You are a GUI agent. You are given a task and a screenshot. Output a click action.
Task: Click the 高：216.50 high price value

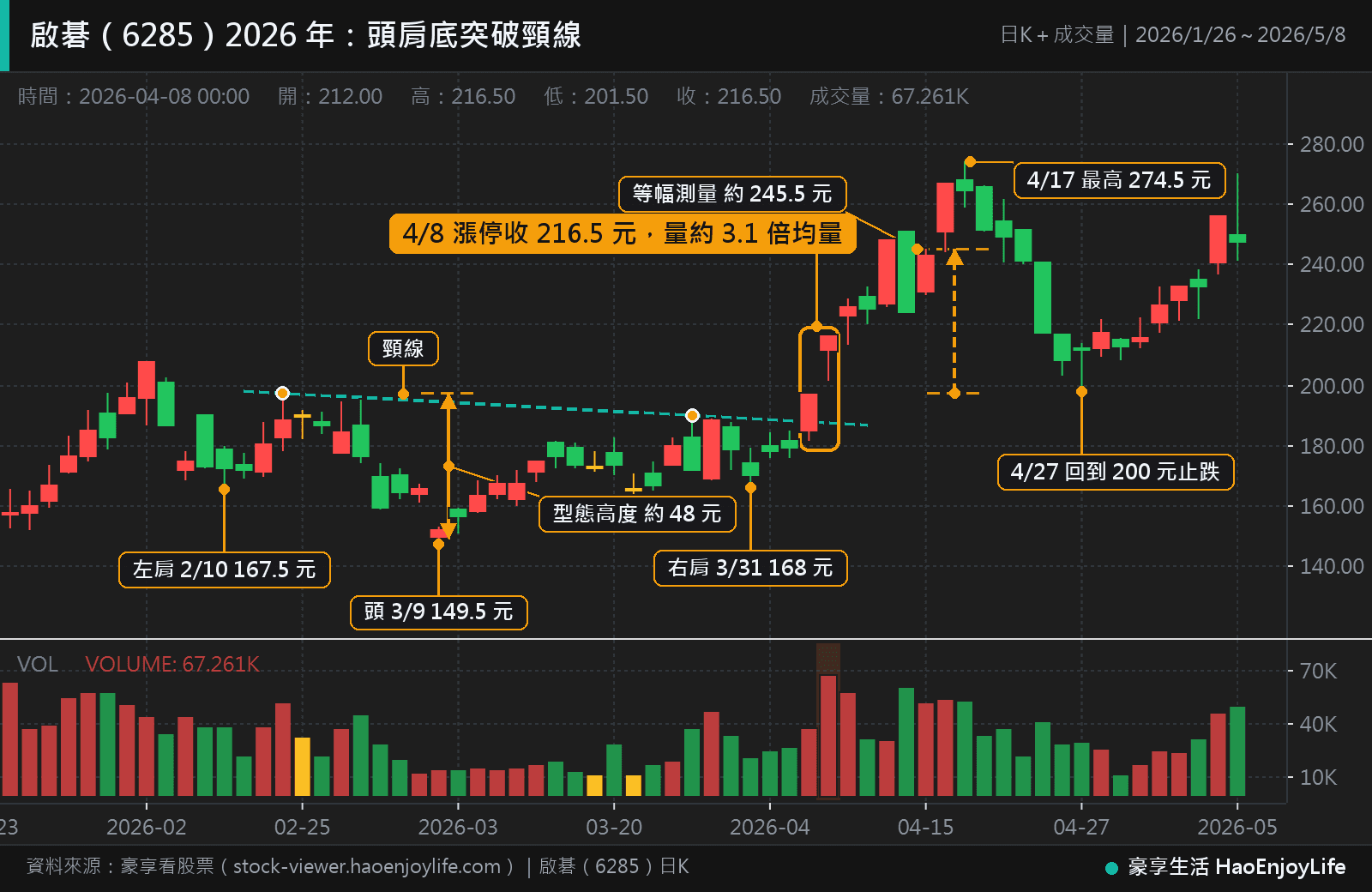[463, 96]
